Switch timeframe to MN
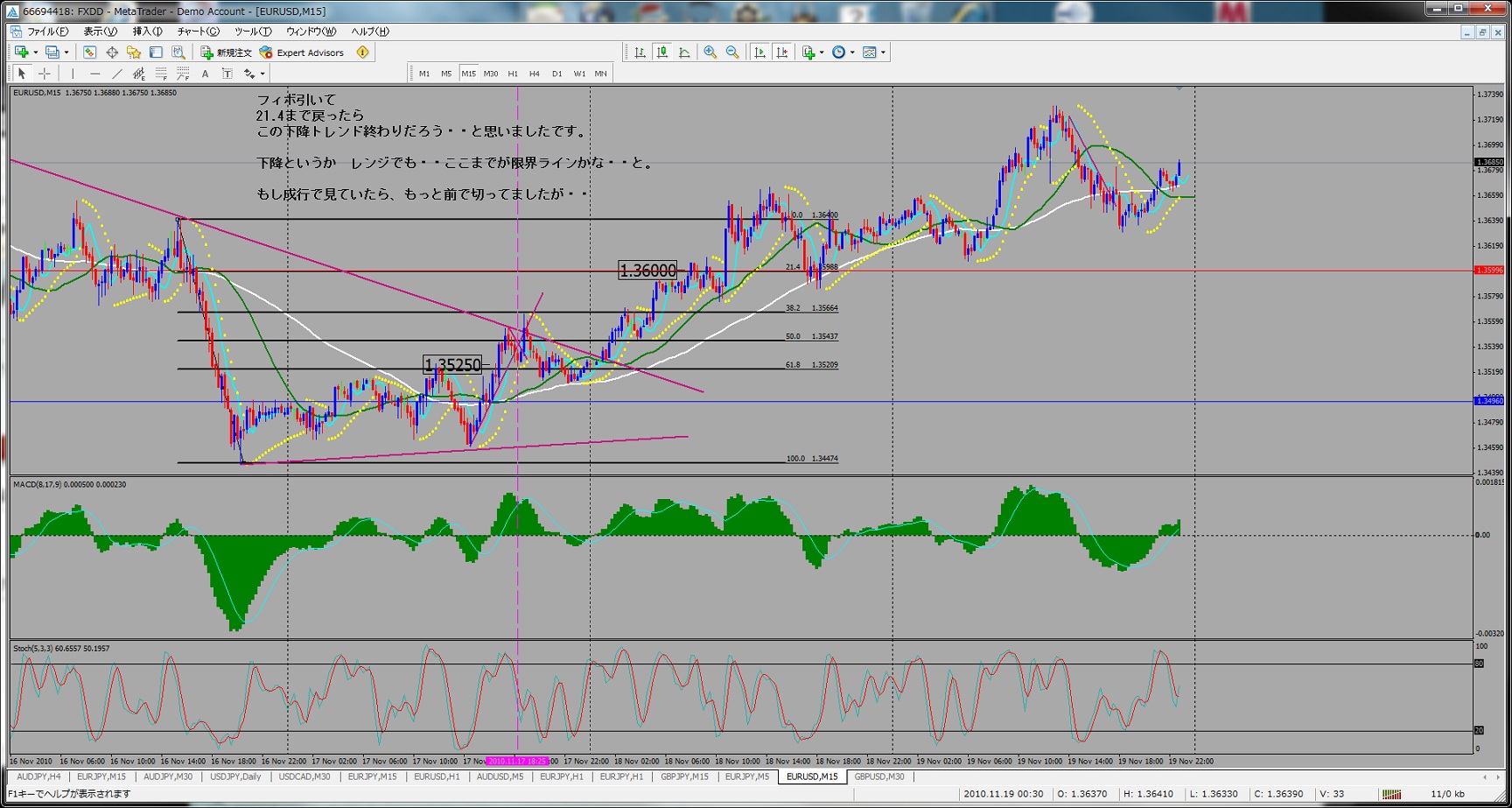This screenshot has width=1512, height=808. click(x=601, y=74)
